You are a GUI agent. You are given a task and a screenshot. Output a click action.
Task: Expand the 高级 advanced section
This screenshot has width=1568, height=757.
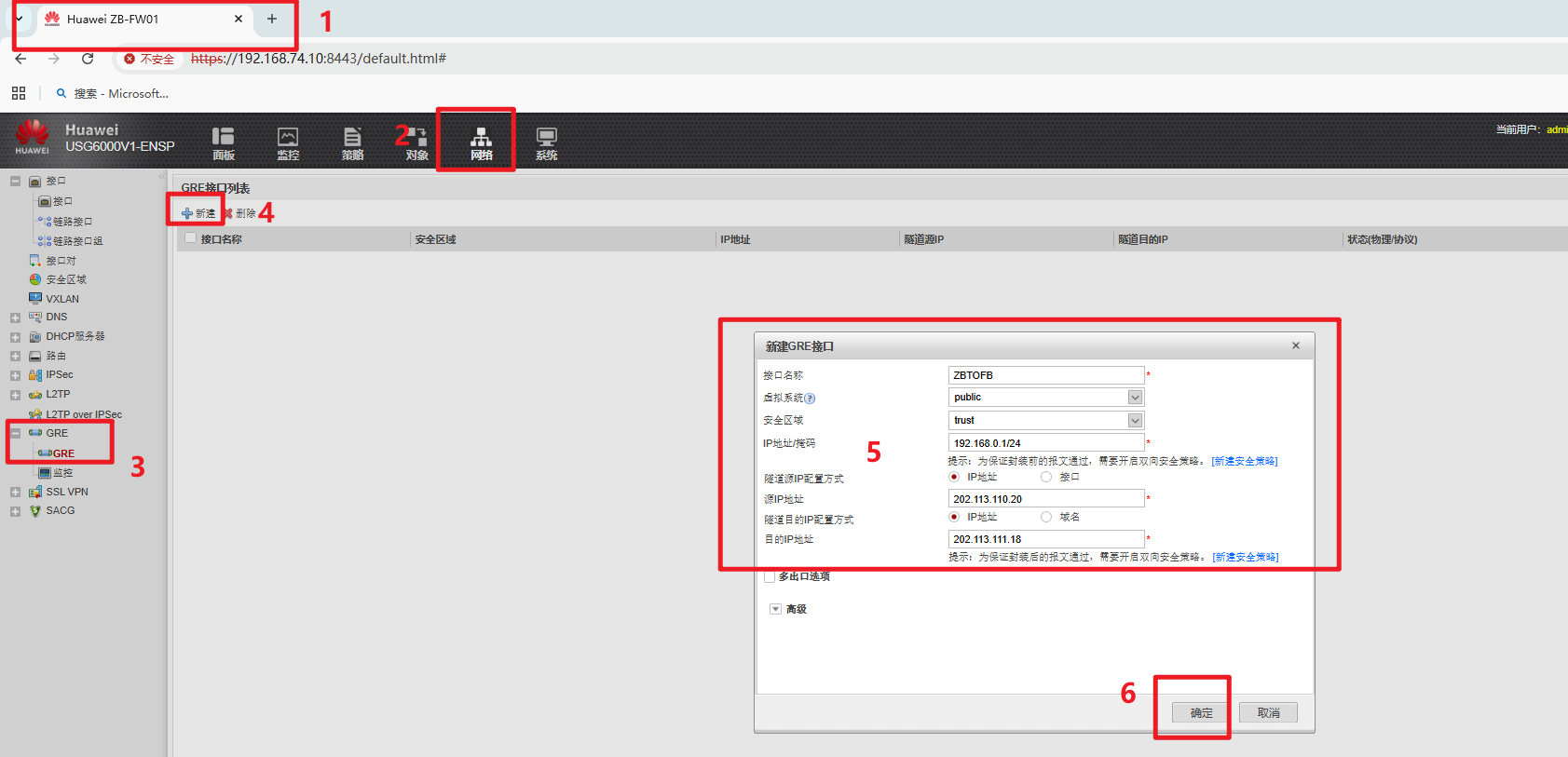775,609
